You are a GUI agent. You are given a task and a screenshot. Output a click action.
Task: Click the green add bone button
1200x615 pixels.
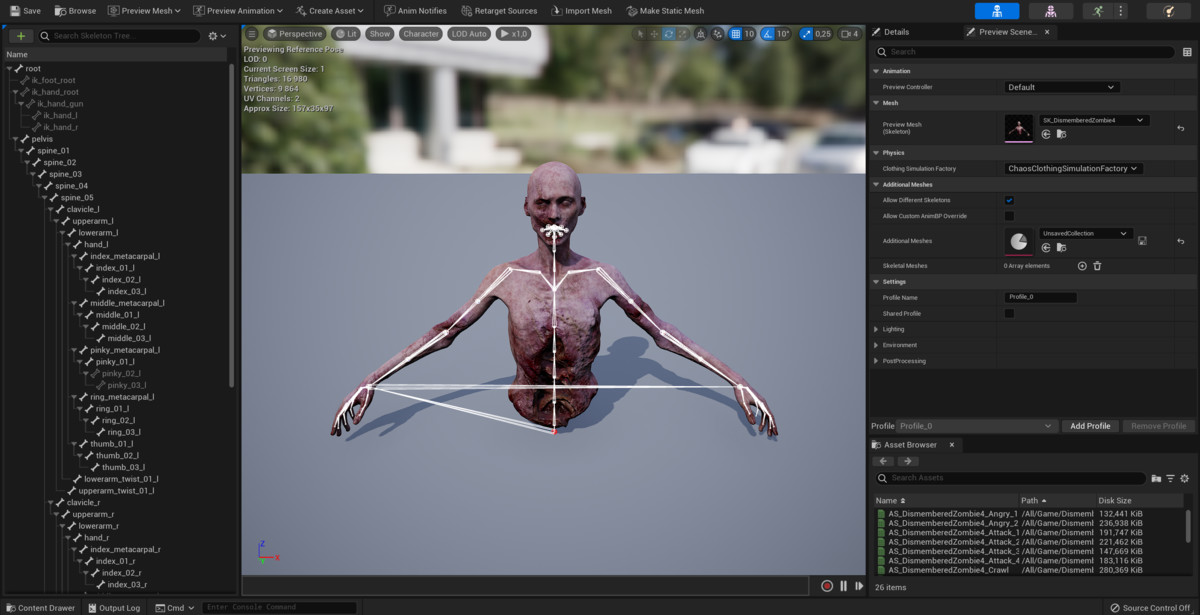(x=20, y=36)
